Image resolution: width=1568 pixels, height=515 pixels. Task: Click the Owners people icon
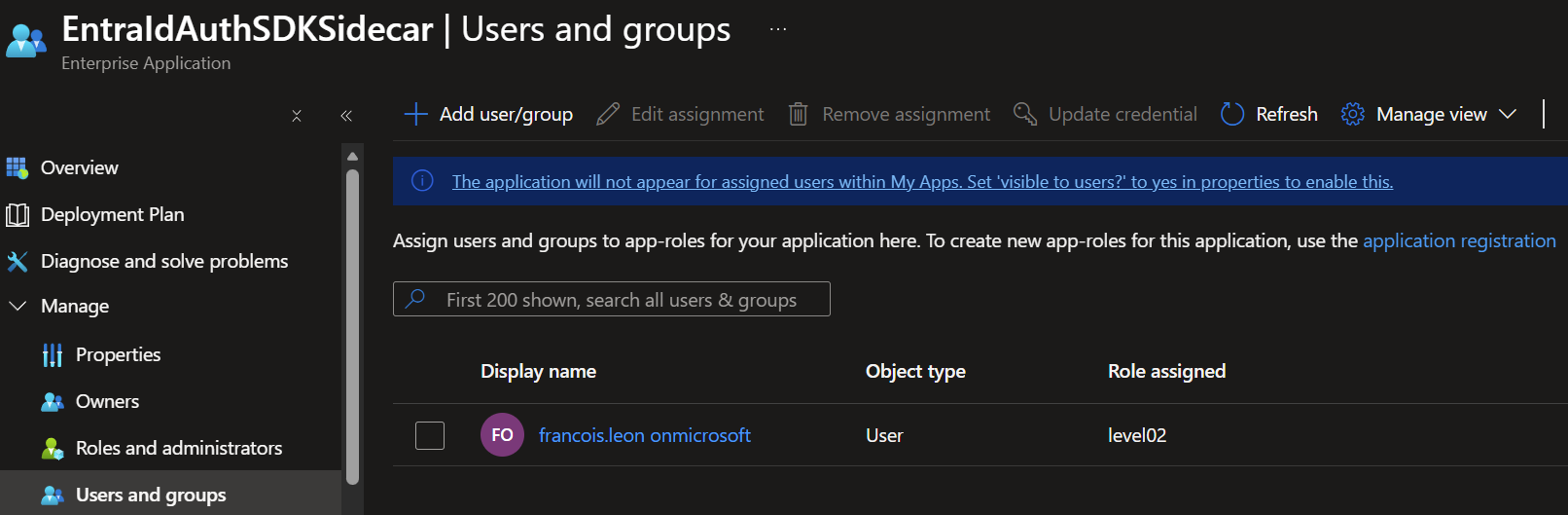coord(53,401)
